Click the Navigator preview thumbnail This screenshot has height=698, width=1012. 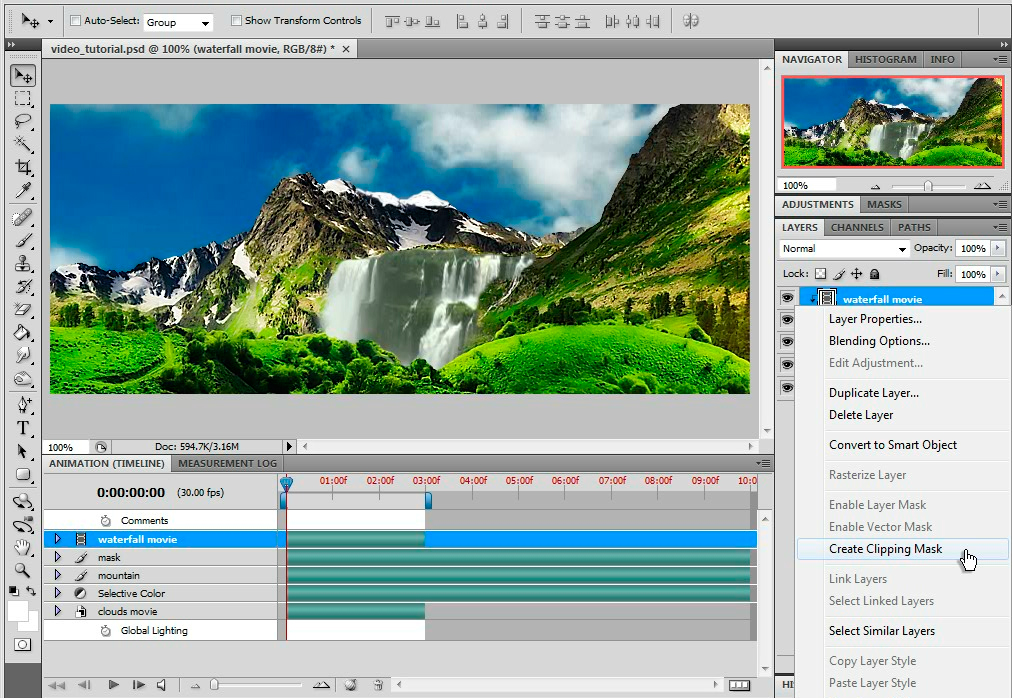[893, 121]
